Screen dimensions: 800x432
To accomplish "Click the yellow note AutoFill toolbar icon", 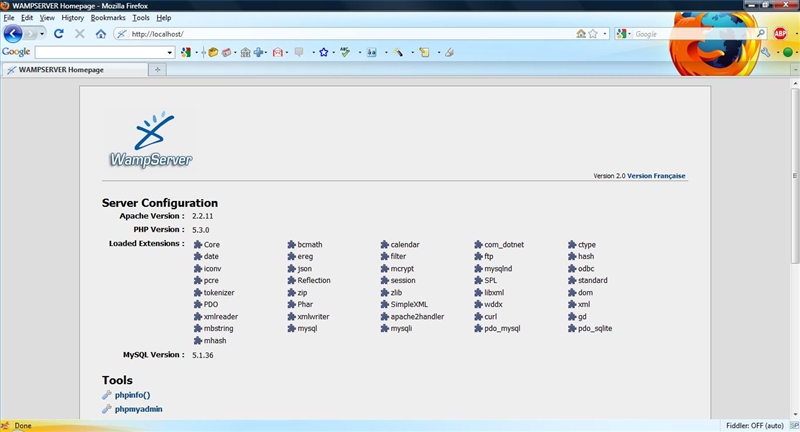I will tap(424, 52).
